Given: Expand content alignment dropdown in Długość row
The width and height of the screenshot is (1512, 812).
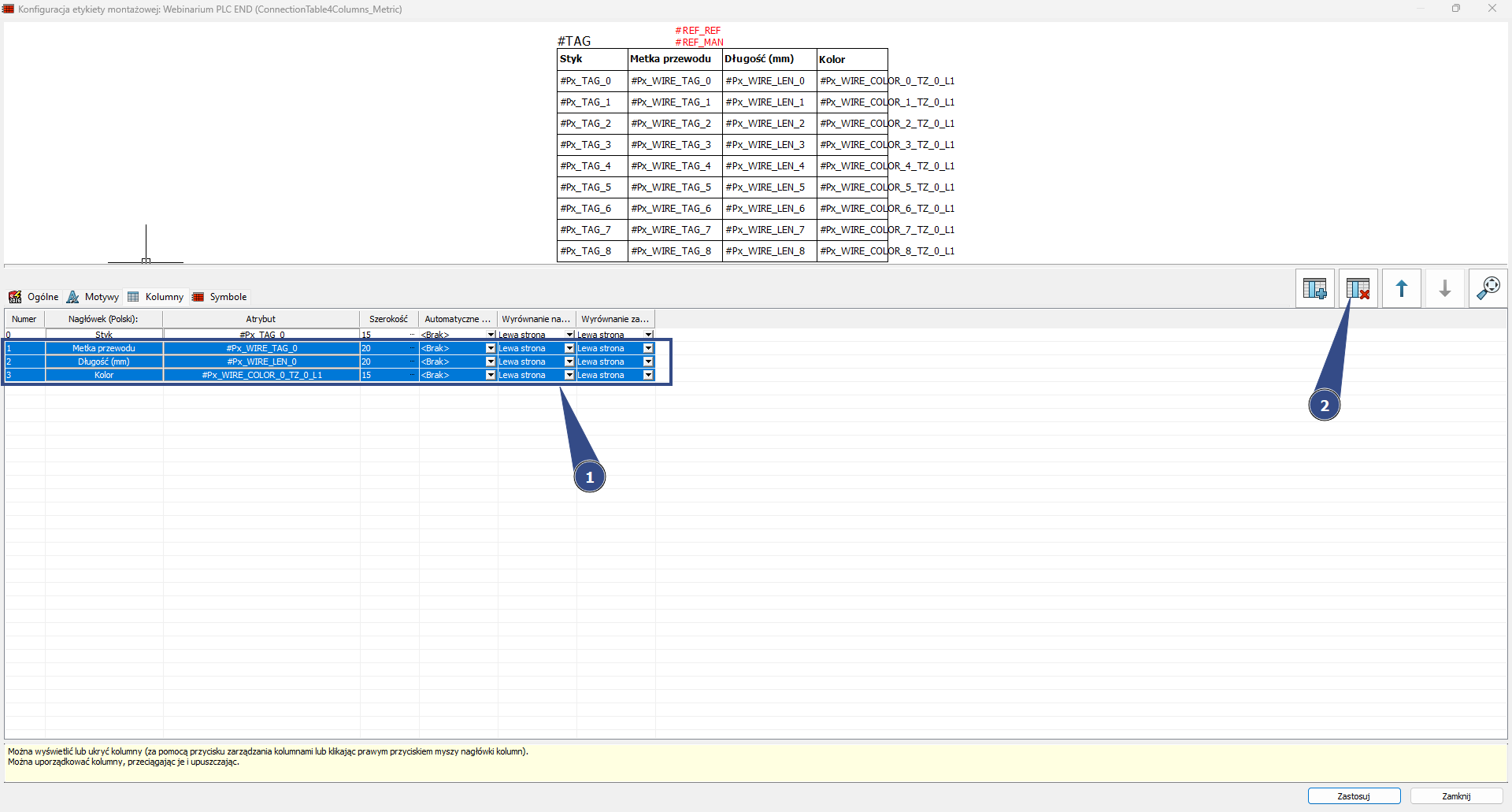Looking at the screenshot, I should [x=648, y=362].
